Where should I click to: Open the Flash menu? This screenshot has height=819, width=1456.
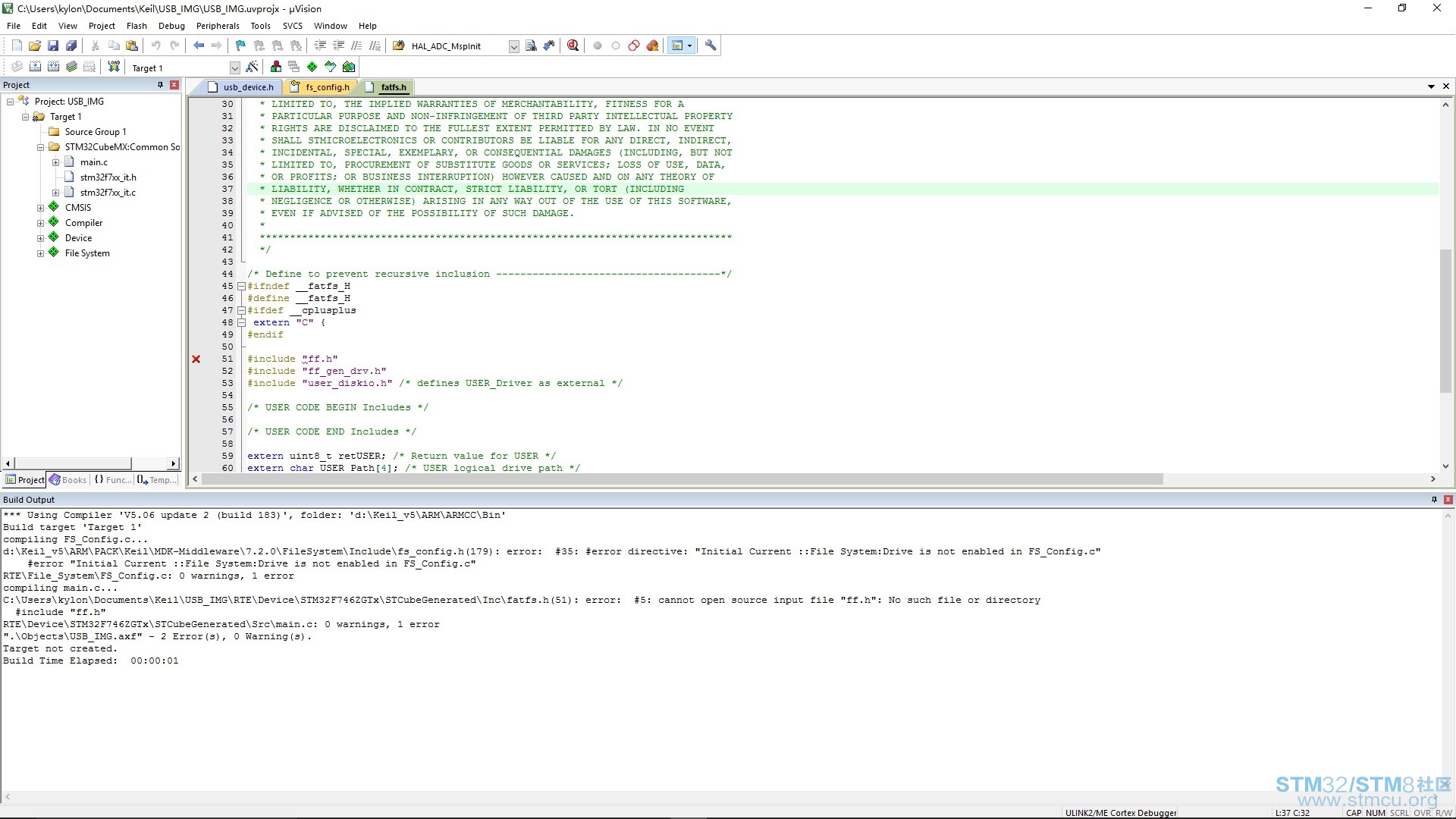click(136, 26)
